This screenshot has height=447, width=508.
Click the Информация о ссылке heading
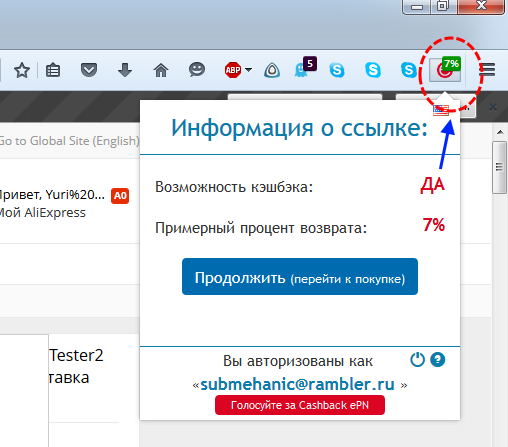tap(299, 128)
